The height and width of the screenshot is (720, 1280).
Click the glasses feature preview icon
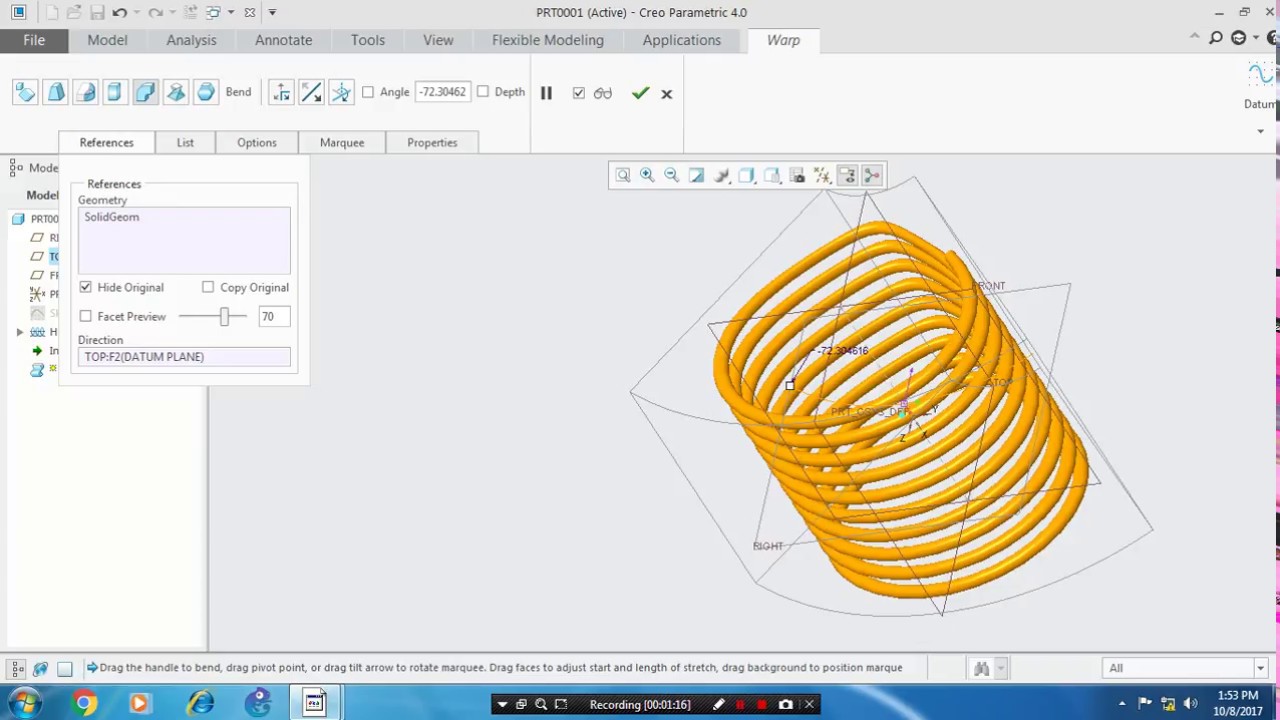tap(602, 93)
